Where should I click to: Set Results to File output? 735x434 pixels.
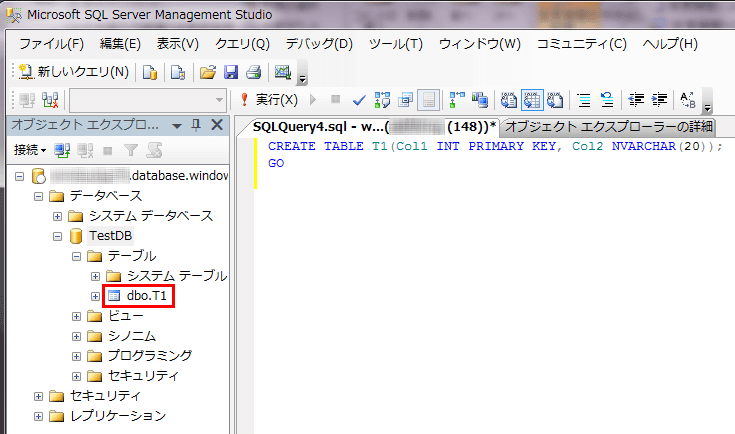[x=555, y=100]
